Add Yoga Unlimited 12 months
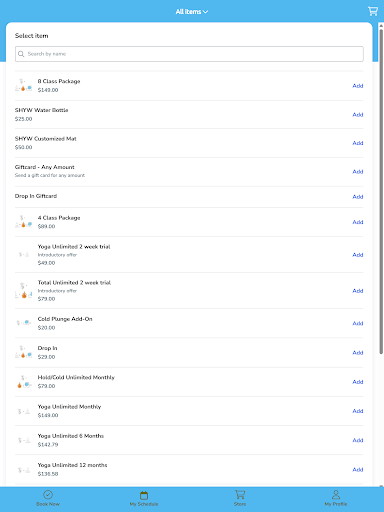The image size is (384, 512). click(358, 470)
